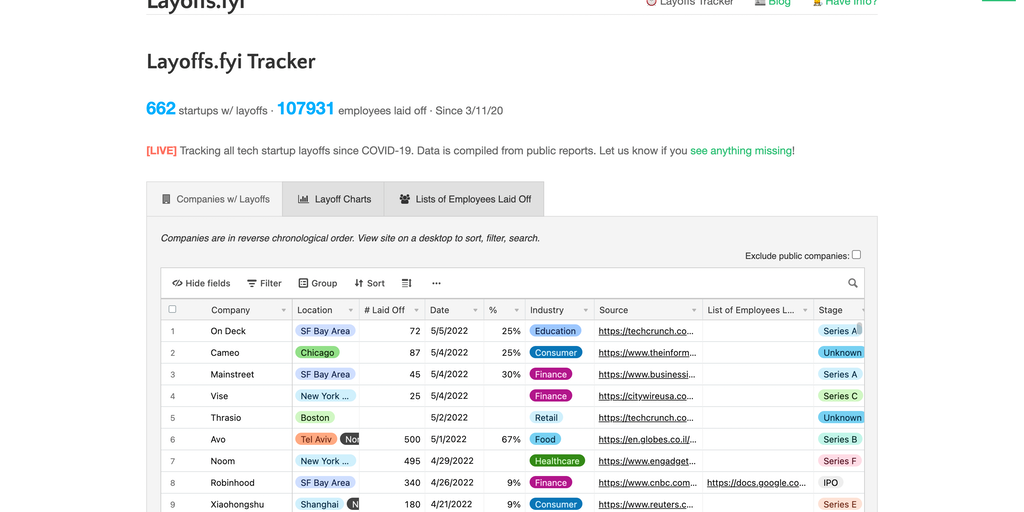Switch to the Companies w/ Layoffs tab
1024x512 pixels.
point(215,199)
